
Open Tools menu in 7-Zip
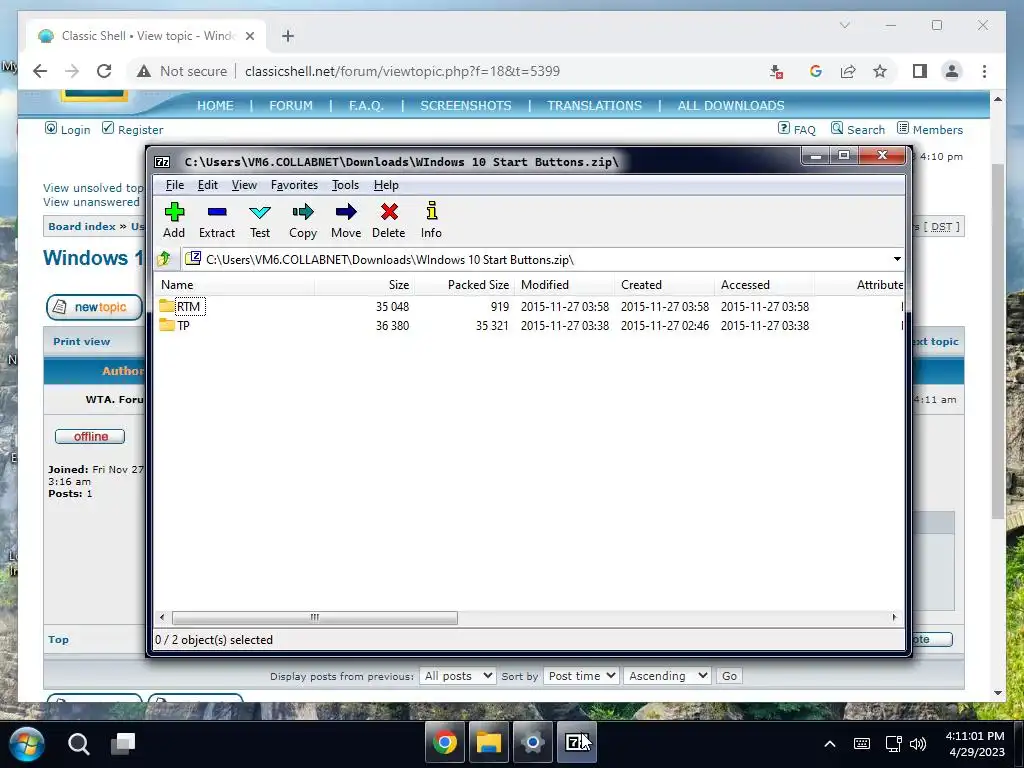345,185
